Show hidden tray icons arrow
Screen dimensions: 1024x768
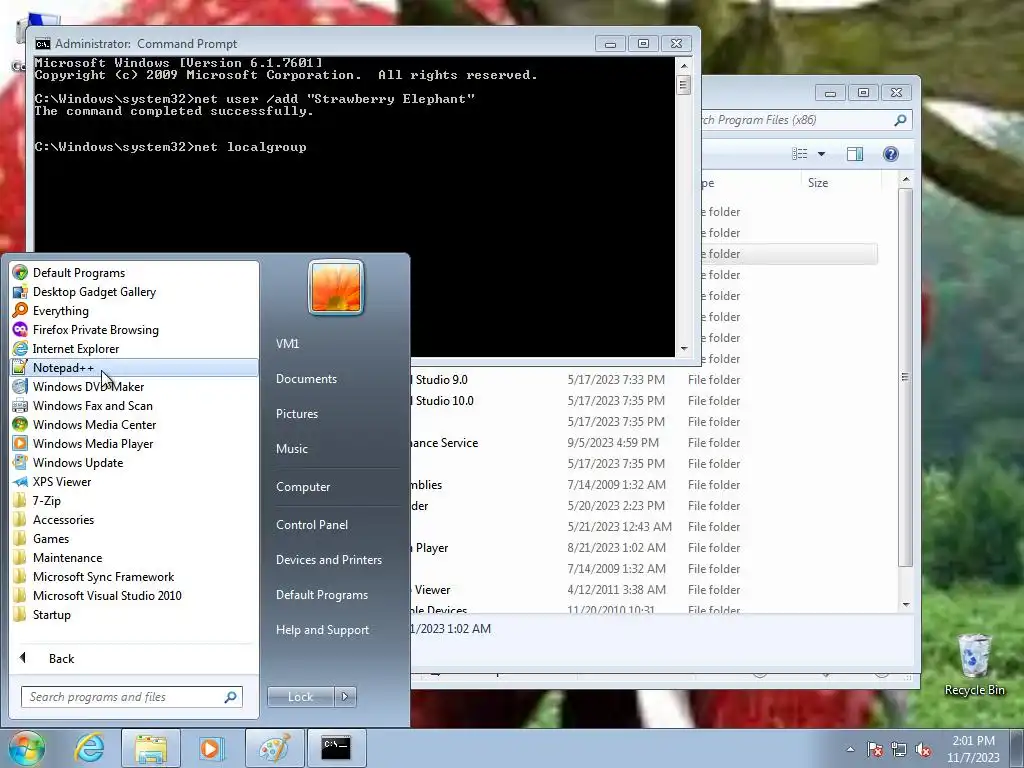coord(850,749)
